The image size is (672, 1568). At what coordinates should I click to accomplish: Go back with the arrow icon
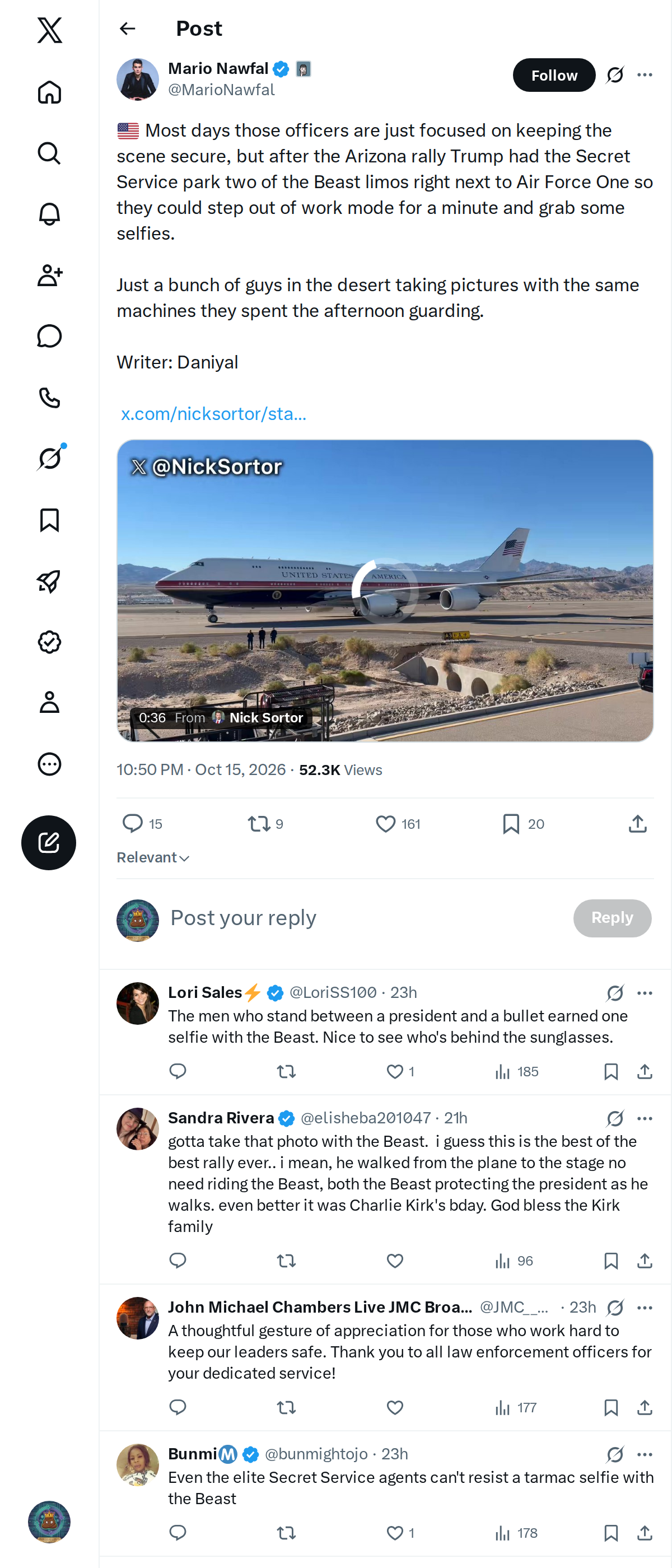(127, 29)
